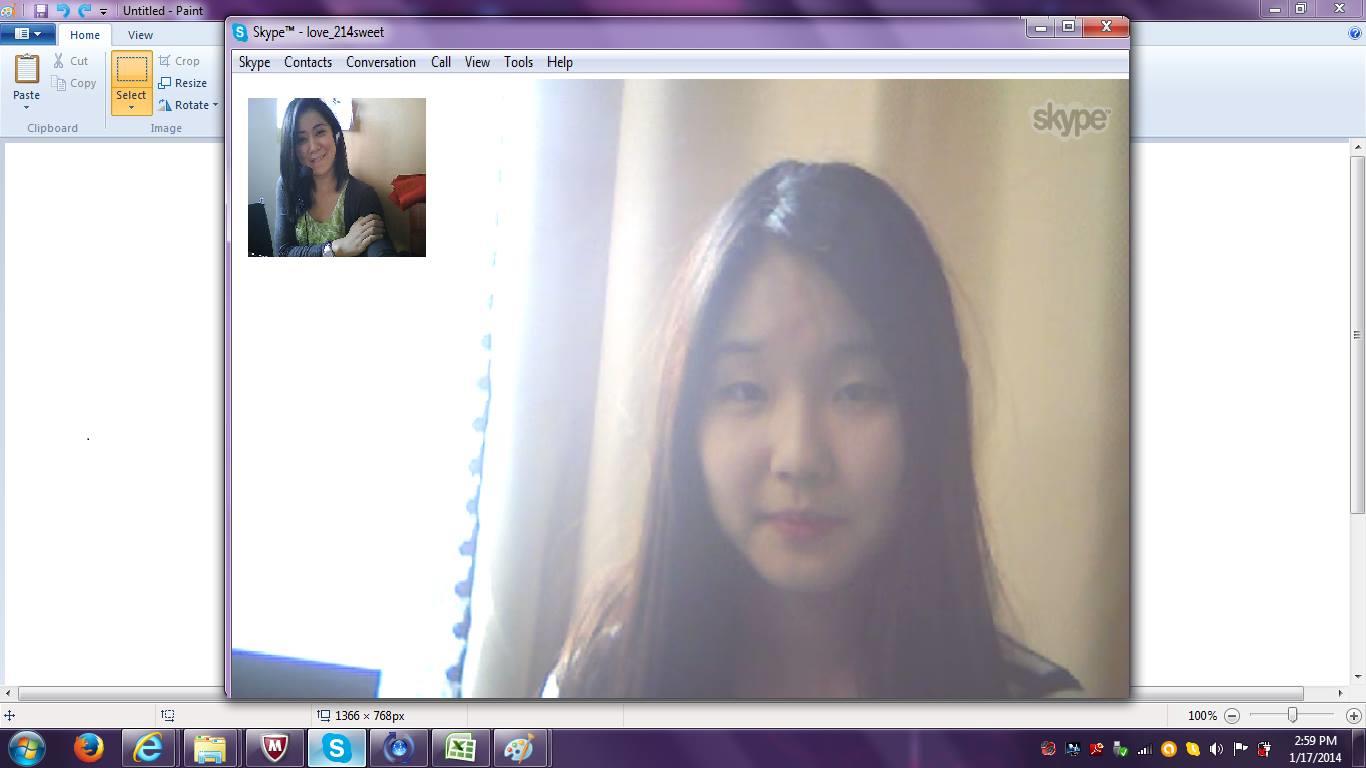Open the Contacts menu in Skype
Image resolution: width=1366 pixels, height=768 pixels.
[x=307, y=62]
